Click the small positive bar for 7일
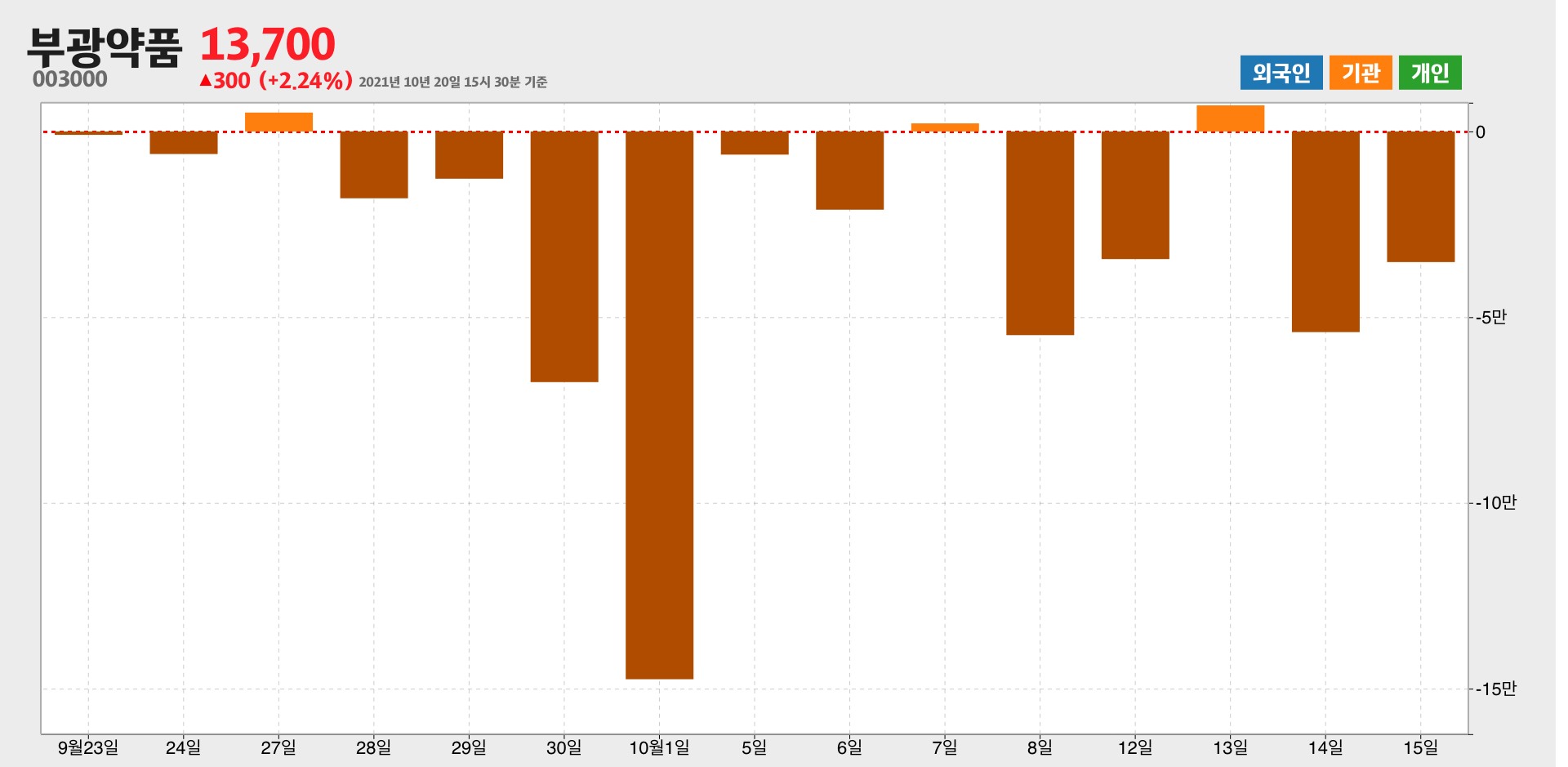This screenshot has width=1568, height=767. (945, 127)
